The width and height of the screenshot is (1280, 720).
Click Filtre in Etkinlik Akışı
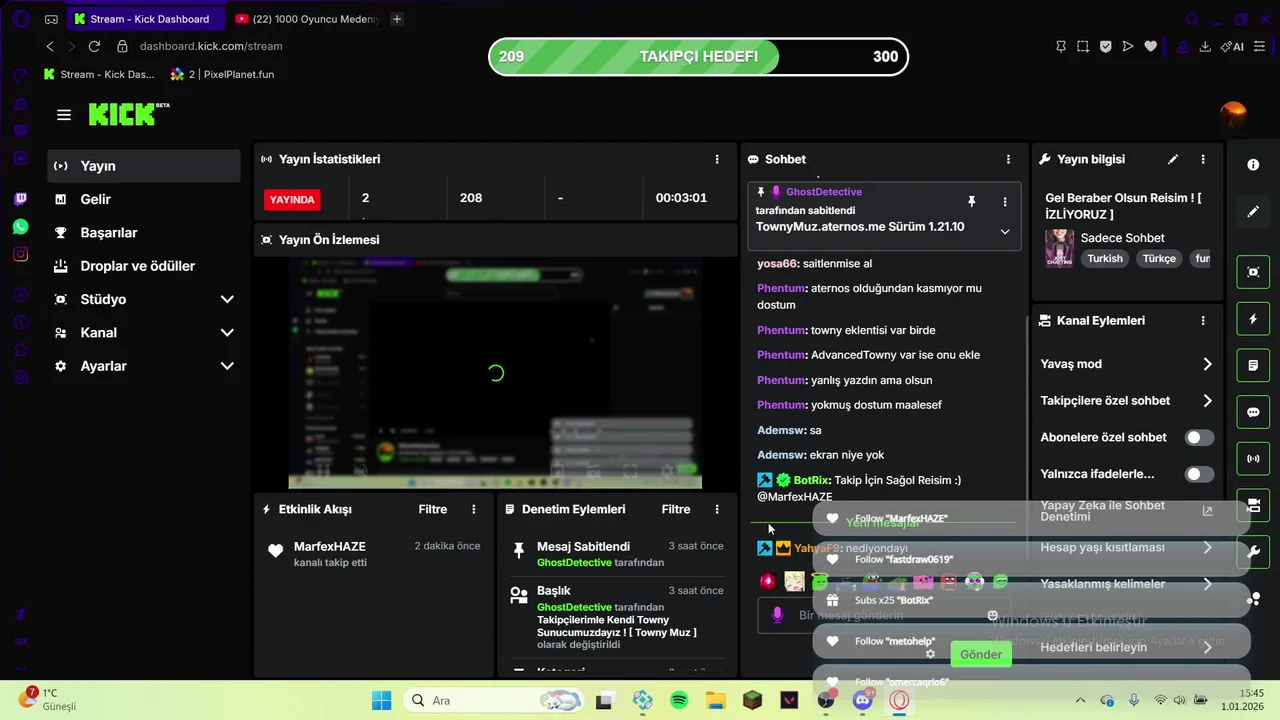433,509
